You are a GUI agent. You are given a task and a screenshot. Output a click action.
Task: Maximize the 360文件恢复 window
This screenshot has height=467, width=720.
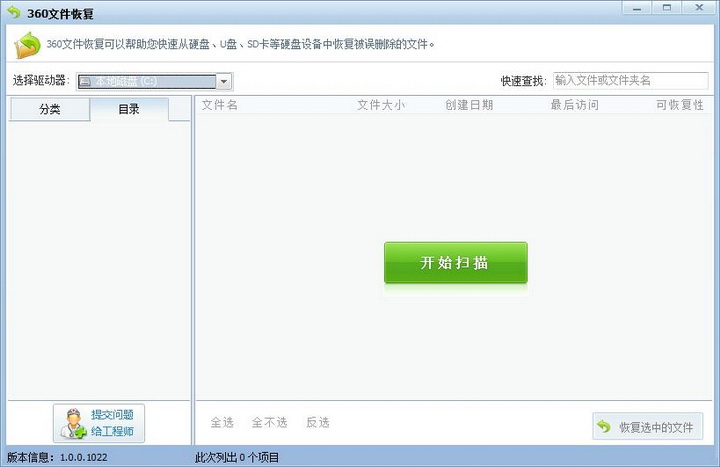pyautogui.click(x=667, y=8)
